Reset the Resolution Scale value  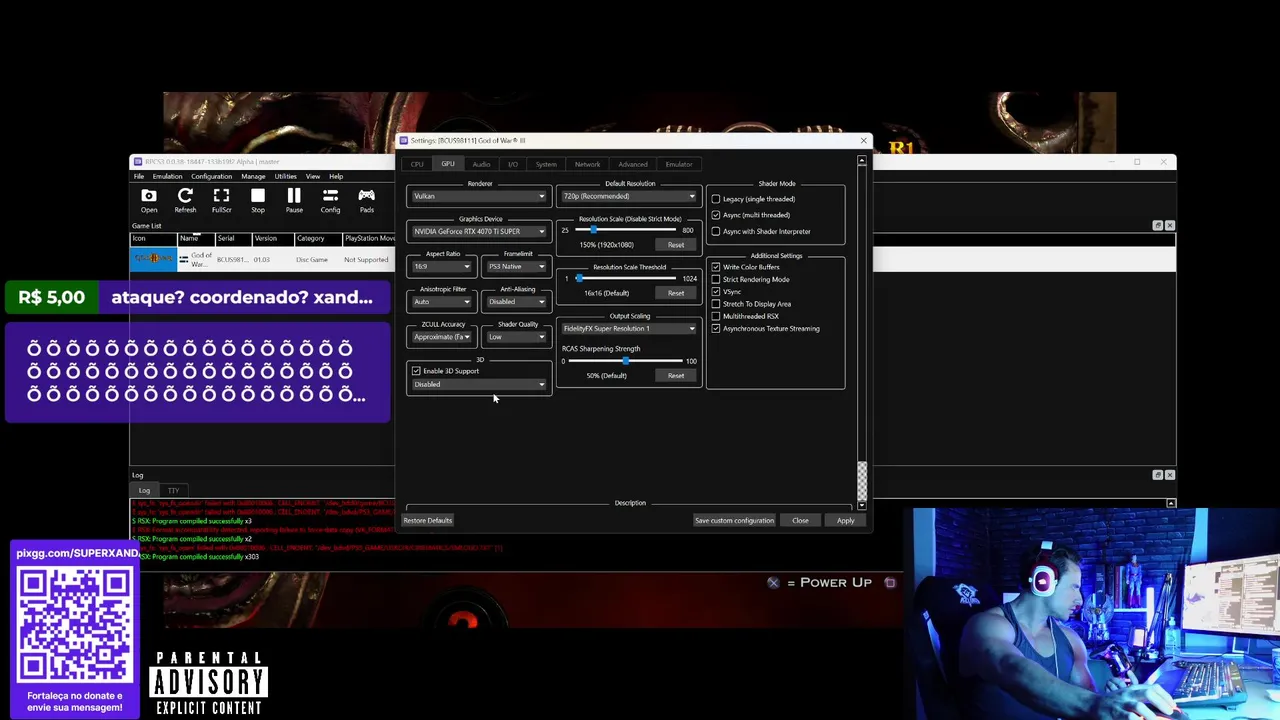676,245
